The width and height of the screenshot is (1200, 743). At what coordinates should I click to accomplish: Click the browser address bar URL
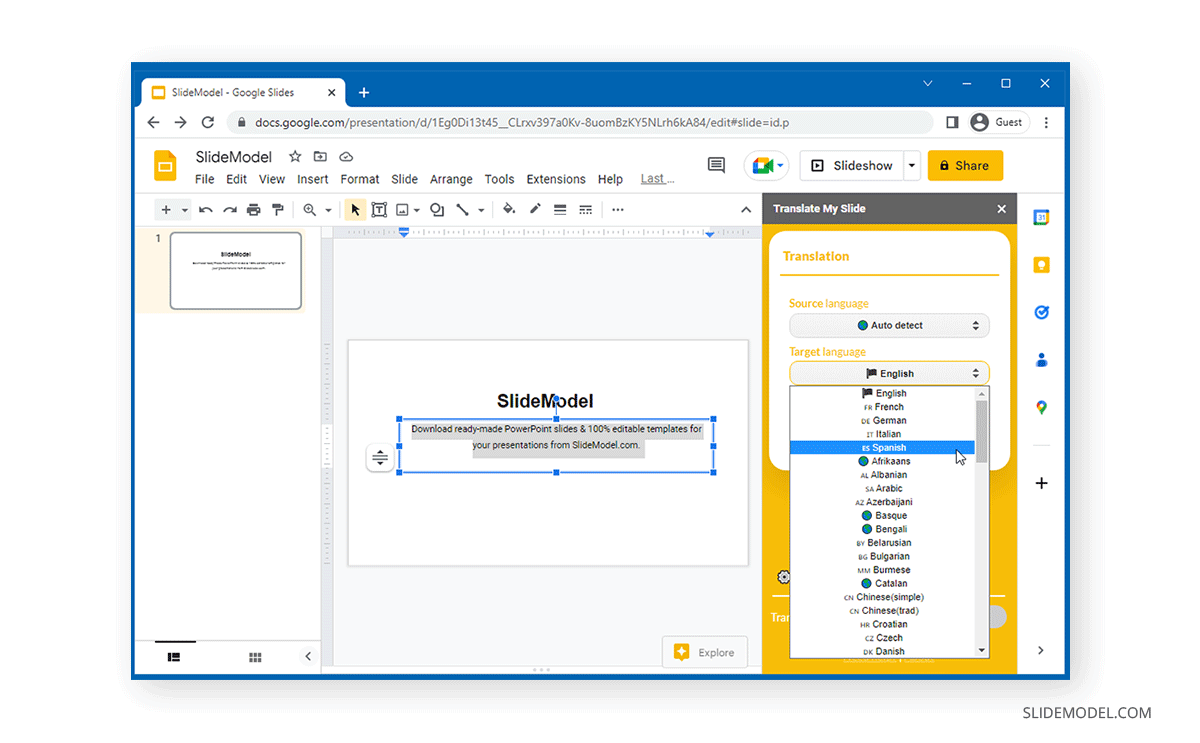tap(521, 122)
